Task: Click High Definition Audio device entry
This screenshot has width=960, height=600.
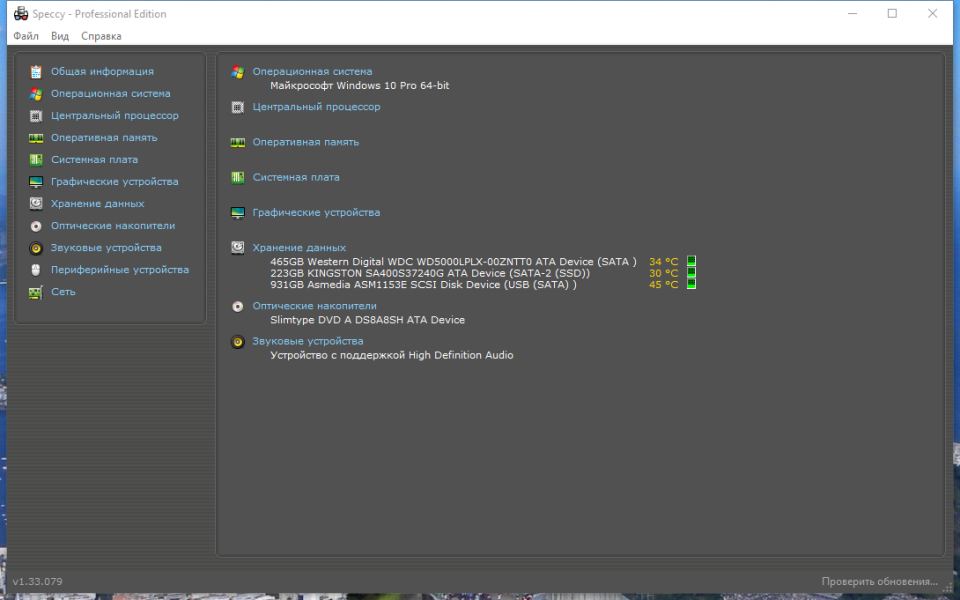Action: [x=392, y=355]
